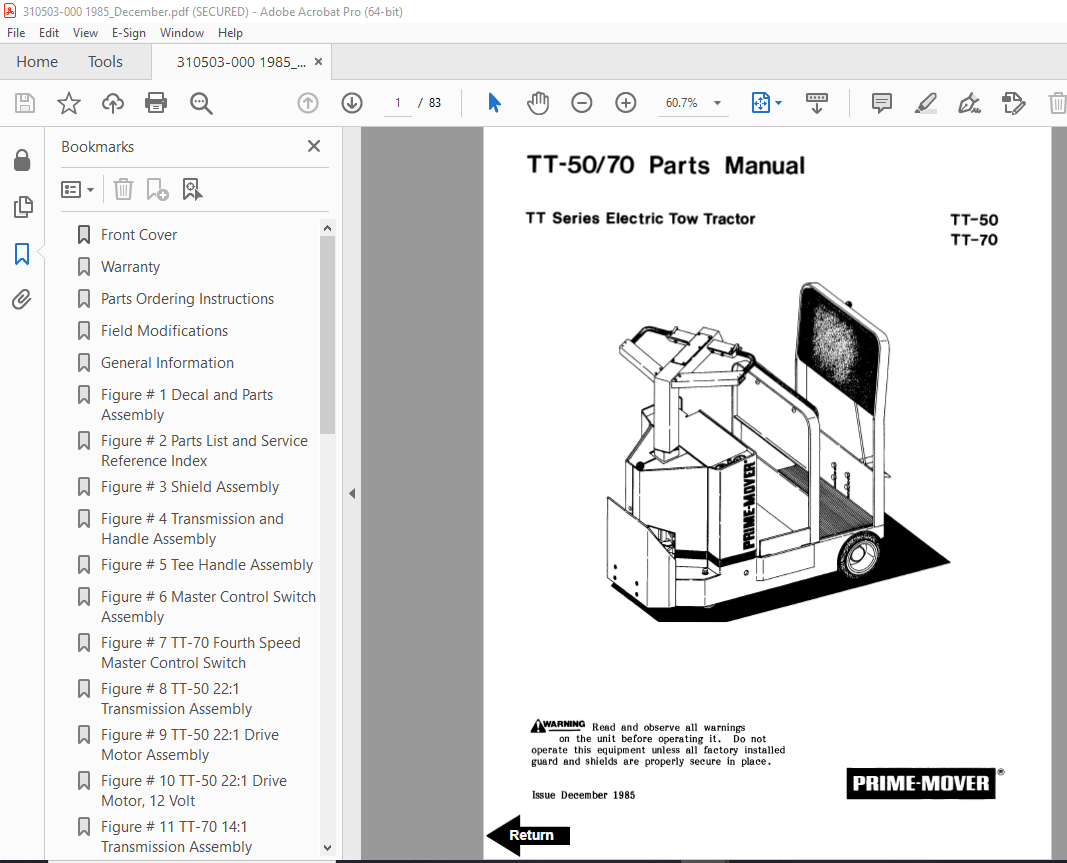Viewport: 1067px width, 863px height.
Task: Create a new bookmark
Action: pos(157,189)
